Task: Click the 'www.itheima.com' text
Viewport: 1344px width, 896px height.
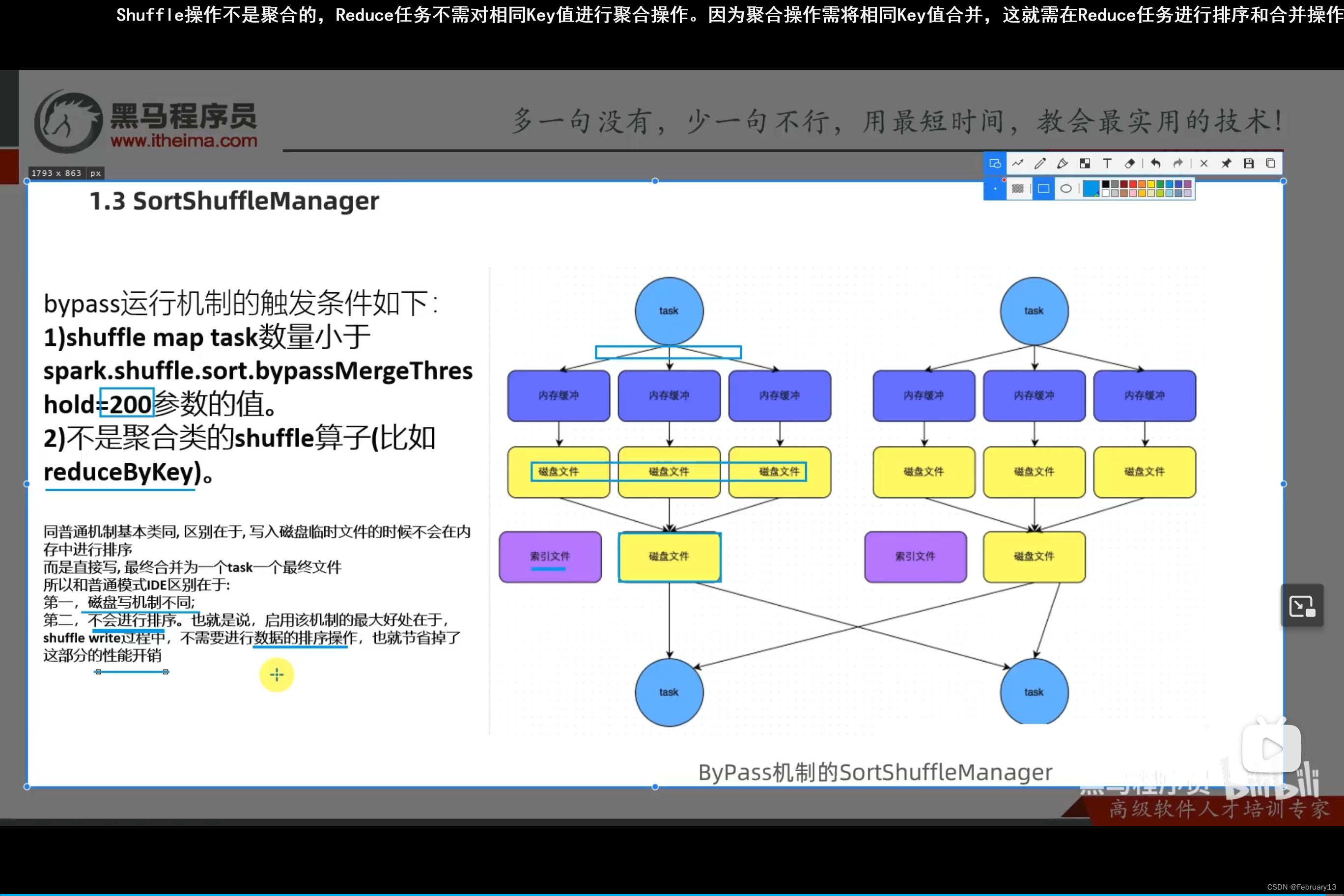Action: pyautogui.click(x=184, y=140)
